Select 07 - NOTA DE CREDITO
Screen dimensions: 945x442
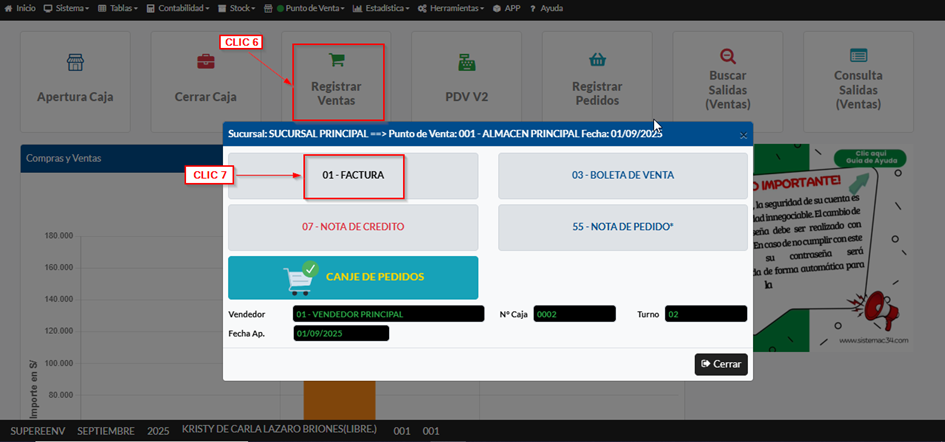(x=353, y=227)
